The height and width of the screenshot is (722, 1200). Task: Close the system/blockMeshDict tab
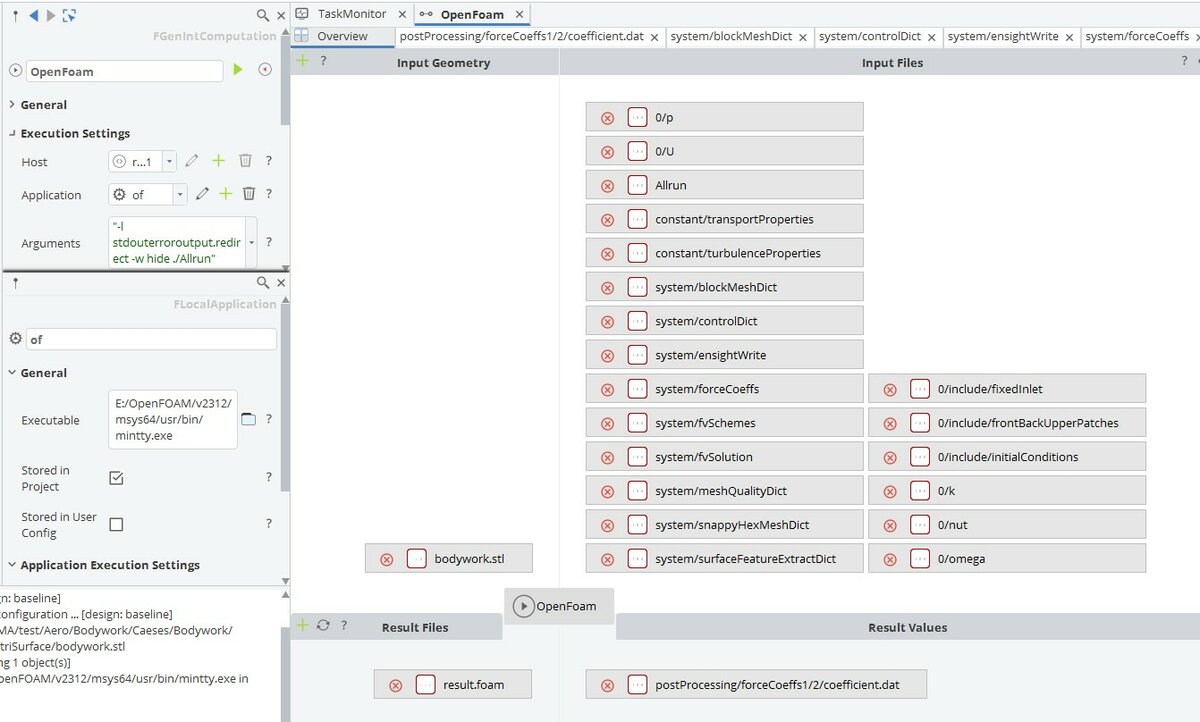pyautogui.click(x=803, y=37)
